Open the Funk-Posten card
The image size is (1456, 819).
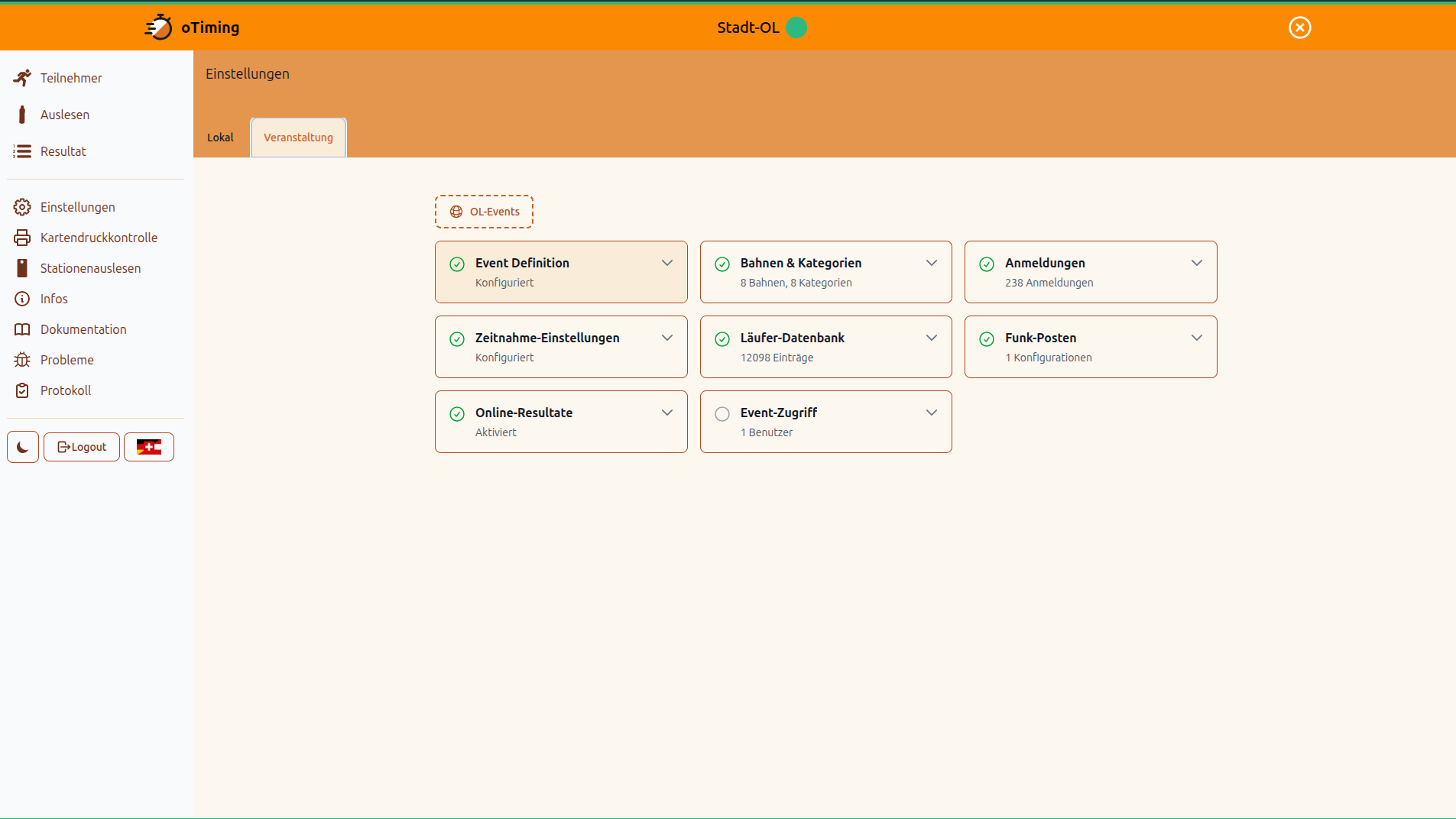tap(1090, 347)
